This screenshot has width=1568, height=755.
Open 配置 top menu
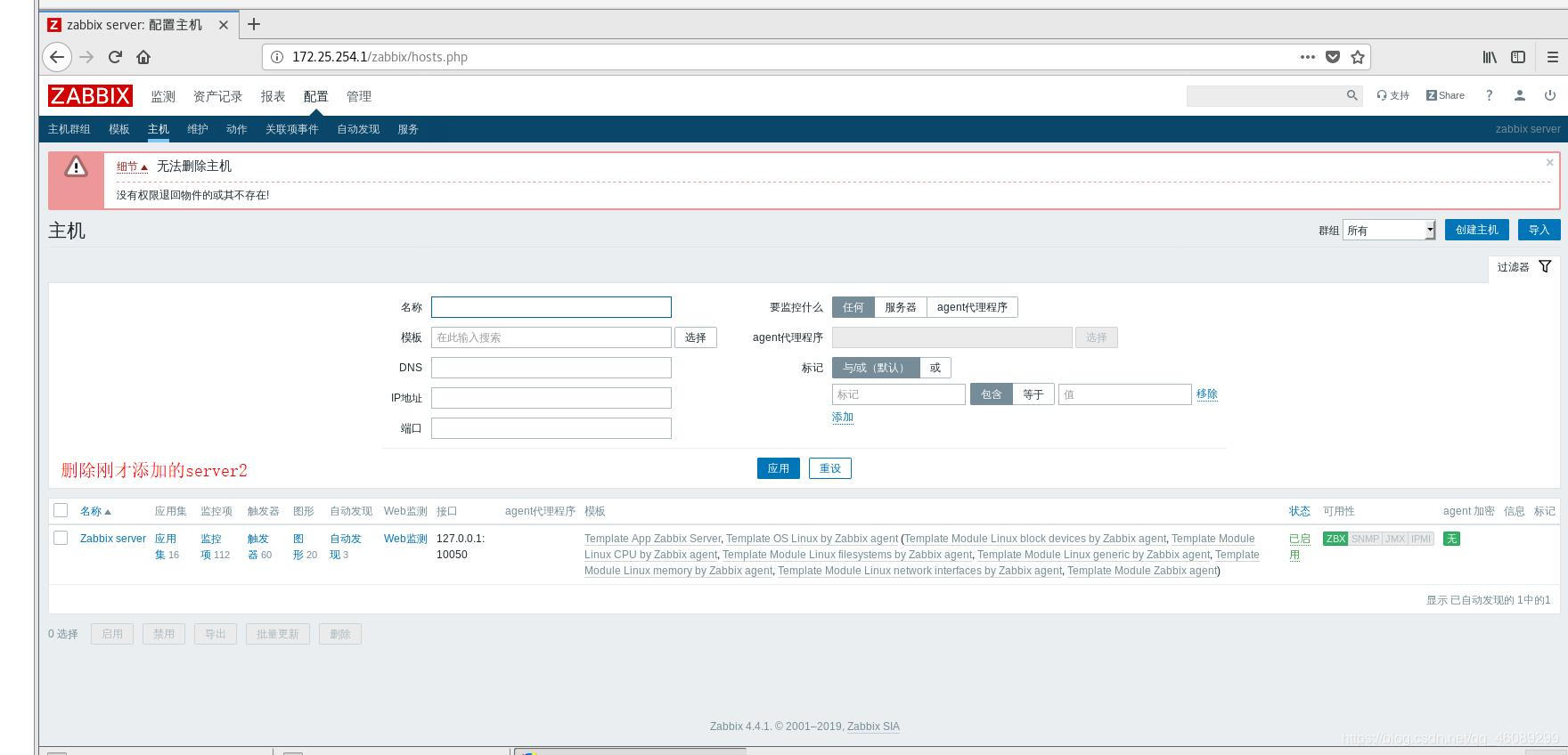coord(315,96)
